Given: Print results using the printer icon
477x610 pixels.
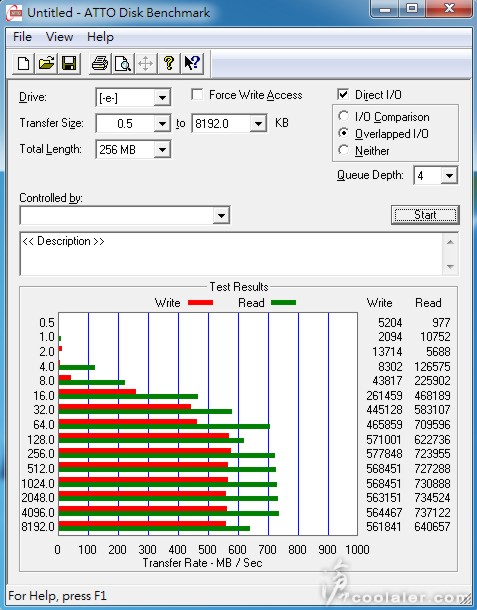Looking at the screenshot, I should click(100, 63).
